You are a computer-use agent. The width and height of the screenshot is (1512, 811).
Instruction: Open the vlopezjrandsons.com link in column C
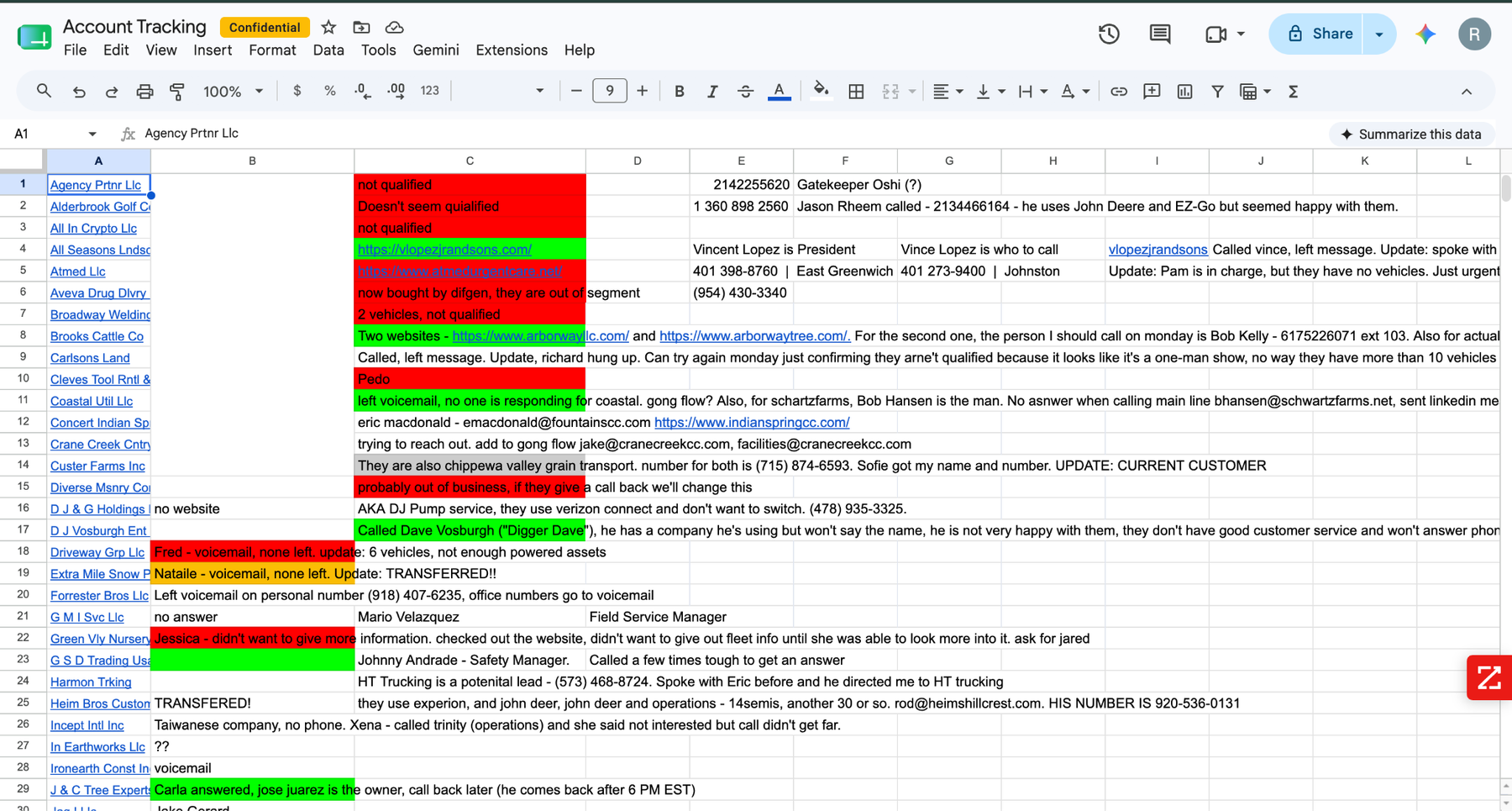point(444,250)
